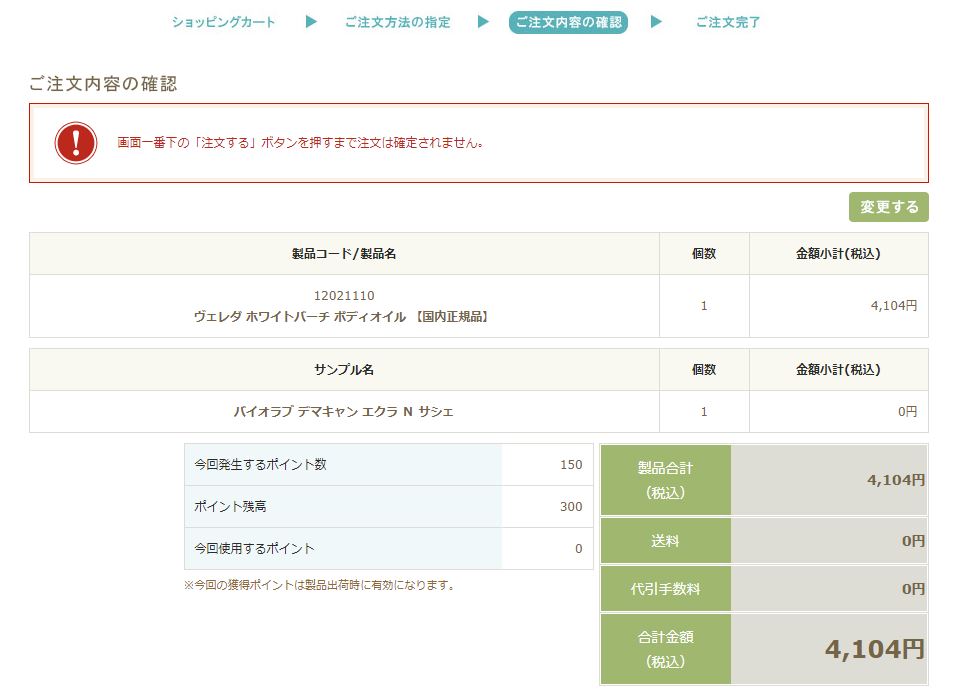Click the サンプル名 column header
The height and width of the screenshot is (698, 959).
tap(344, 369)
